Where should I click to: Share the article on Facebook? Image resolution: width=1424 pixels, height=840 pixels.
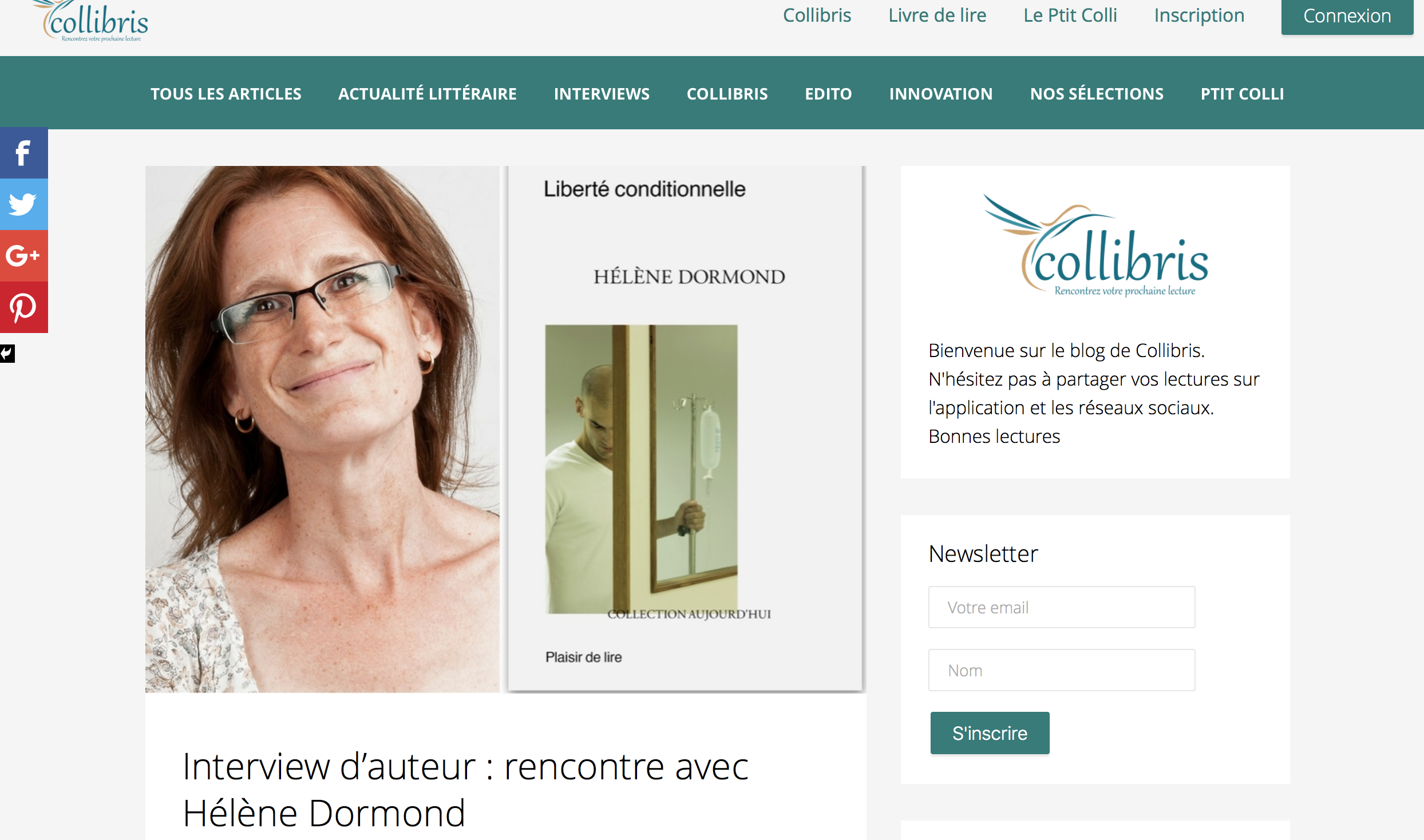[x=23, y=153]
